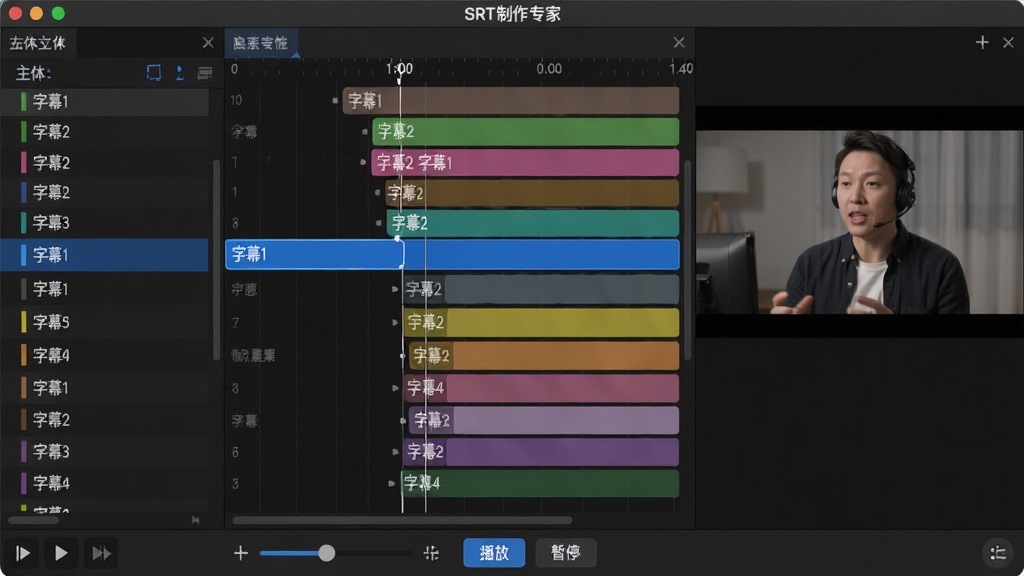Expand the gray 字幕2 timeline track

[x=394, y=289]
